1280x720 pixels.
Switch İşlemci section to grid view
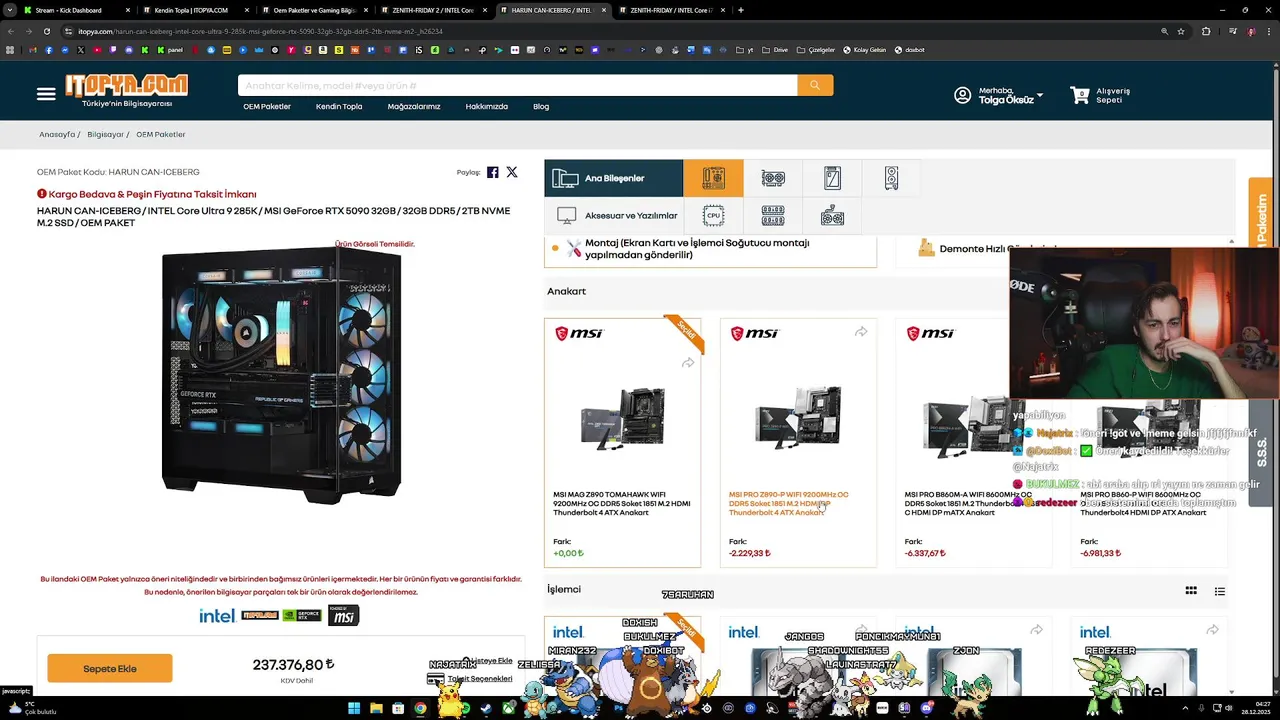1191,591
